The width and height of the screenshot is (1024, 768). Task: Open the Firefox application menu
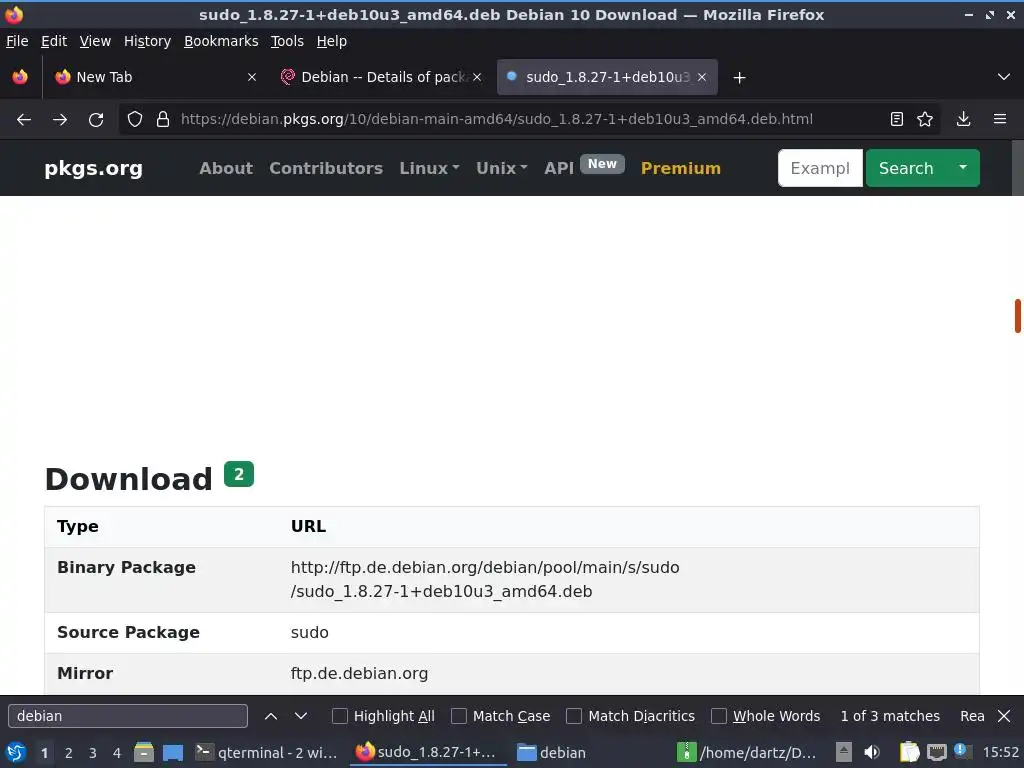pyautogui.click(x=1000, y=119)
